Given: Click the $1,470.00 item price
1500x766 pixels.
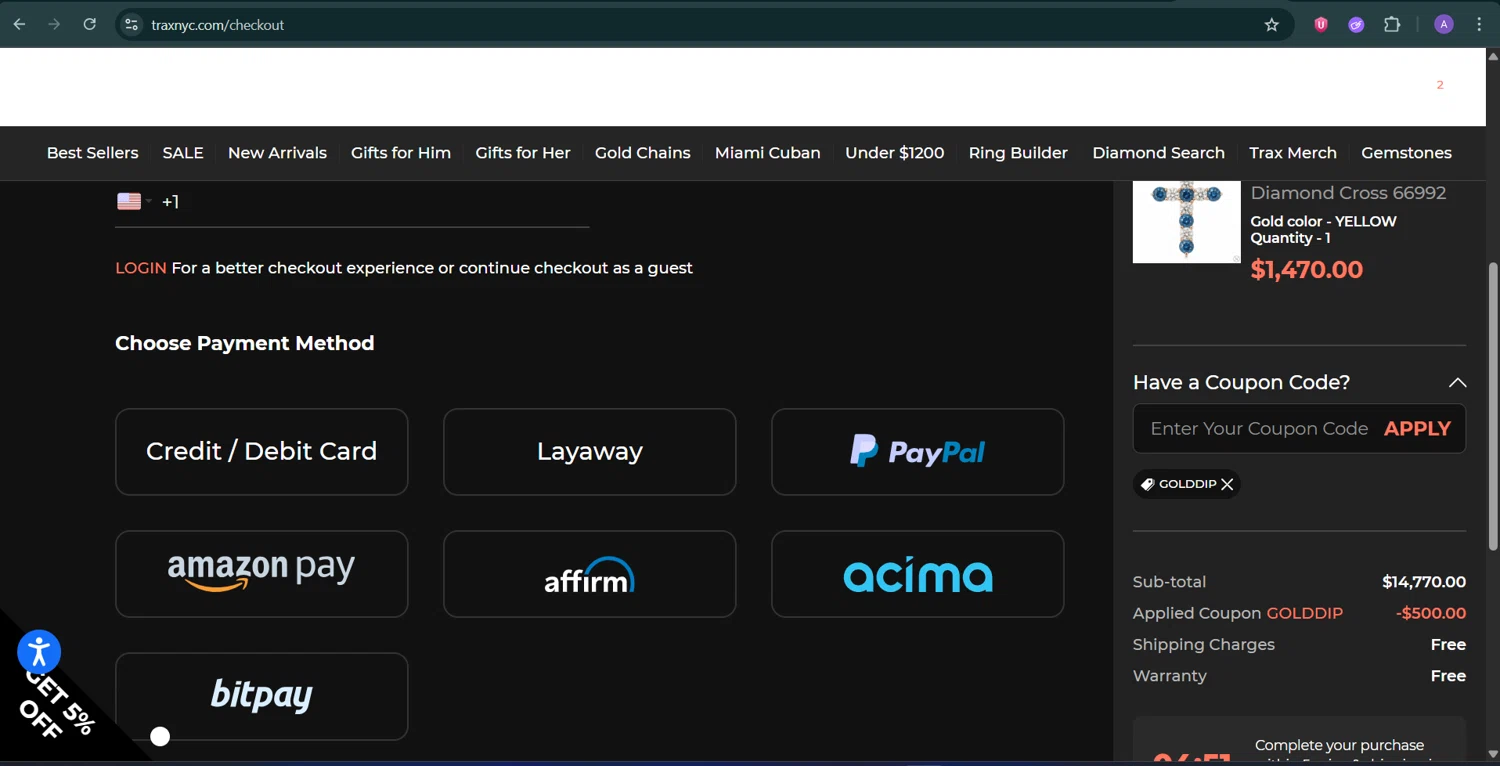Looking at the screenshot, I should [1307, 270].
